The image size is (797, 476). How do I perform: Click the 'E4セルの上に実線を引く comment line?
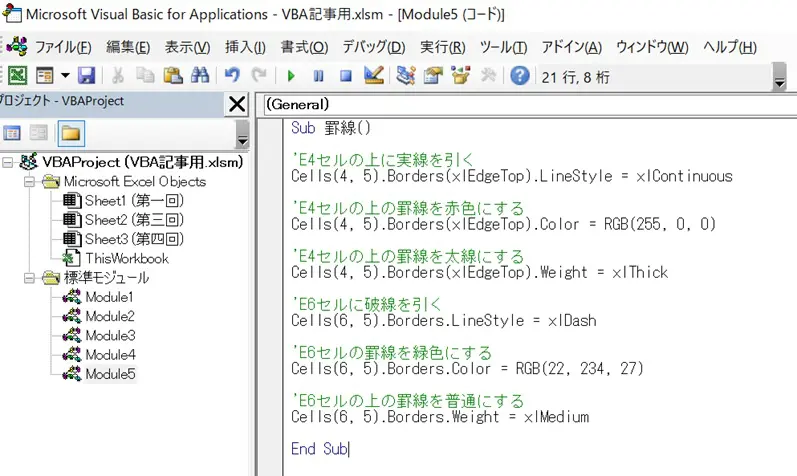pyautogui.click(x=383, y=160)
